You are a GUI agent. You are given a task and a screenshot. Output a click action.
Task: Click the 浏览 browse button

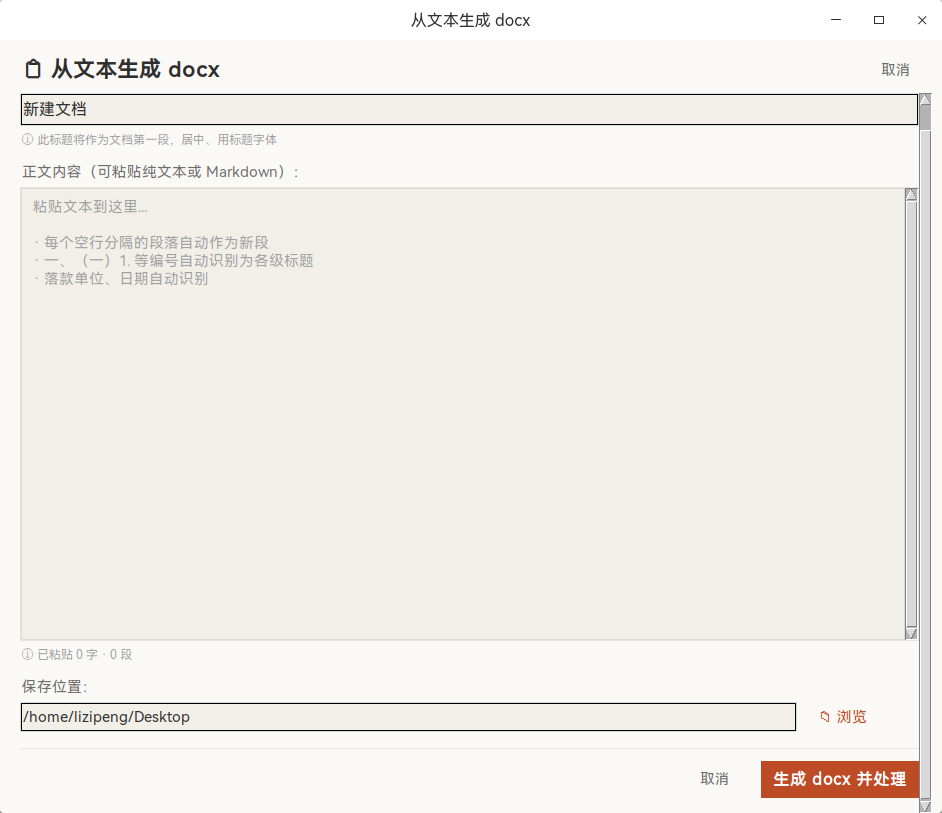843,717
